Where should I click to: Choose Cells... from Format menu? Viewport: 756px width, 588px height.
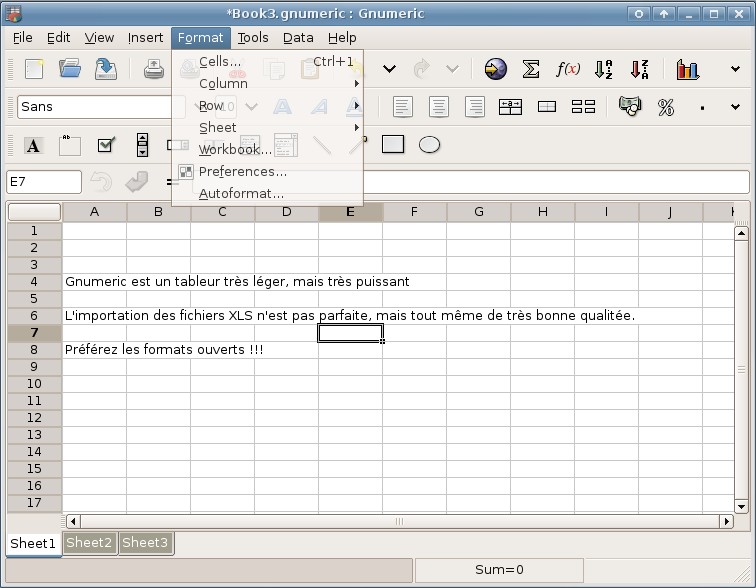[267, 62]
